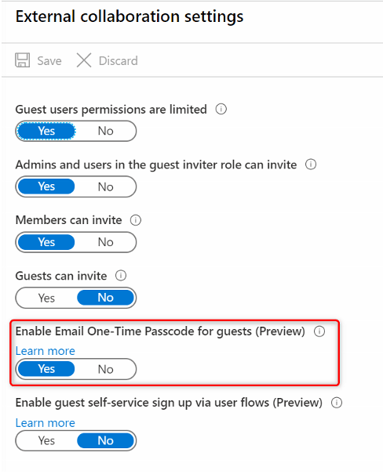Click info icon beside Members can invite
This screenshot has width=383, height=474.
[136, 220]
